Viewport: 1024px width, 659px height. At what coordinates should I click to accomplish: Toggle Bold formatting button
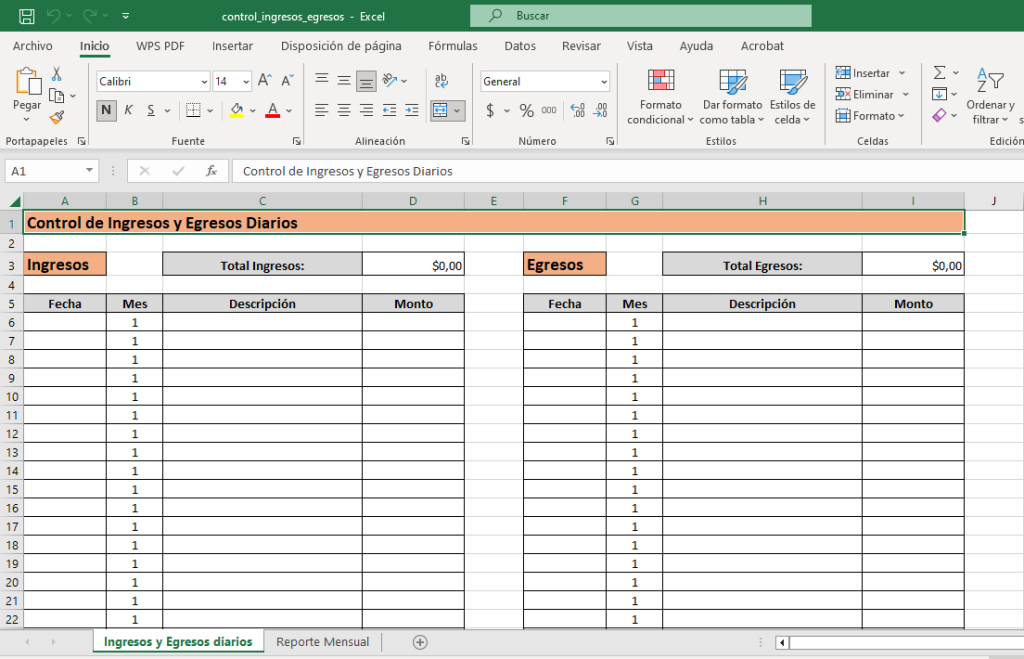tap(107, 111)
